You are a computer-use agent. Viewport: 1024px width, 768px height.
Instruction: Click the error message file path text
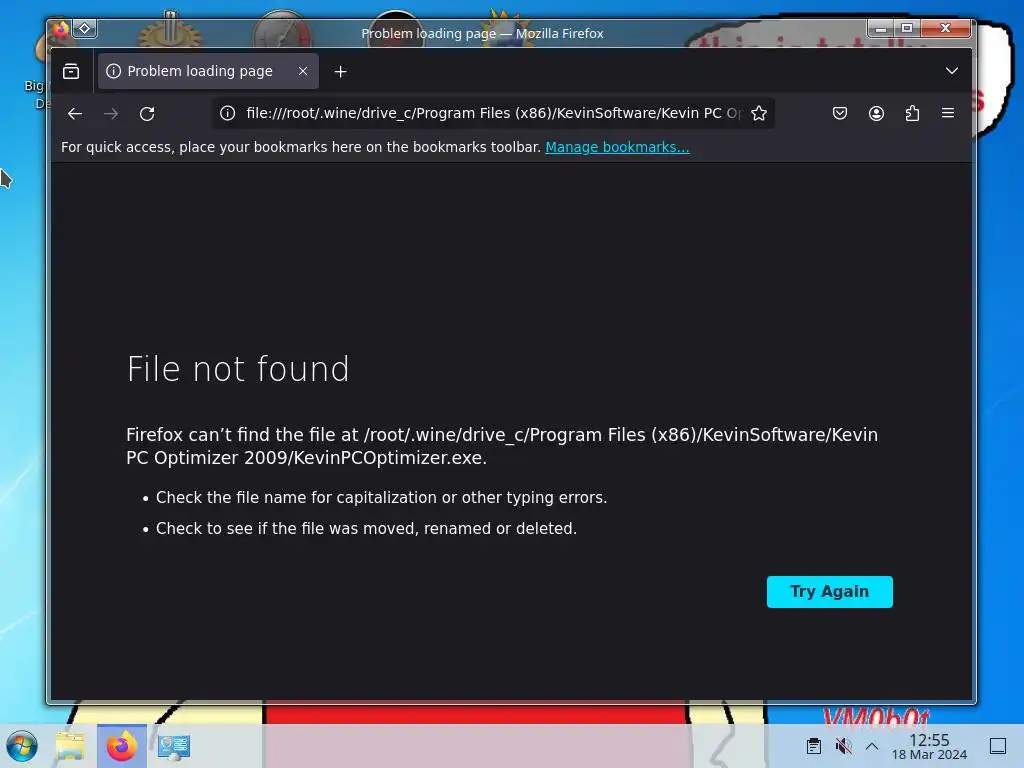click(502, 447)
